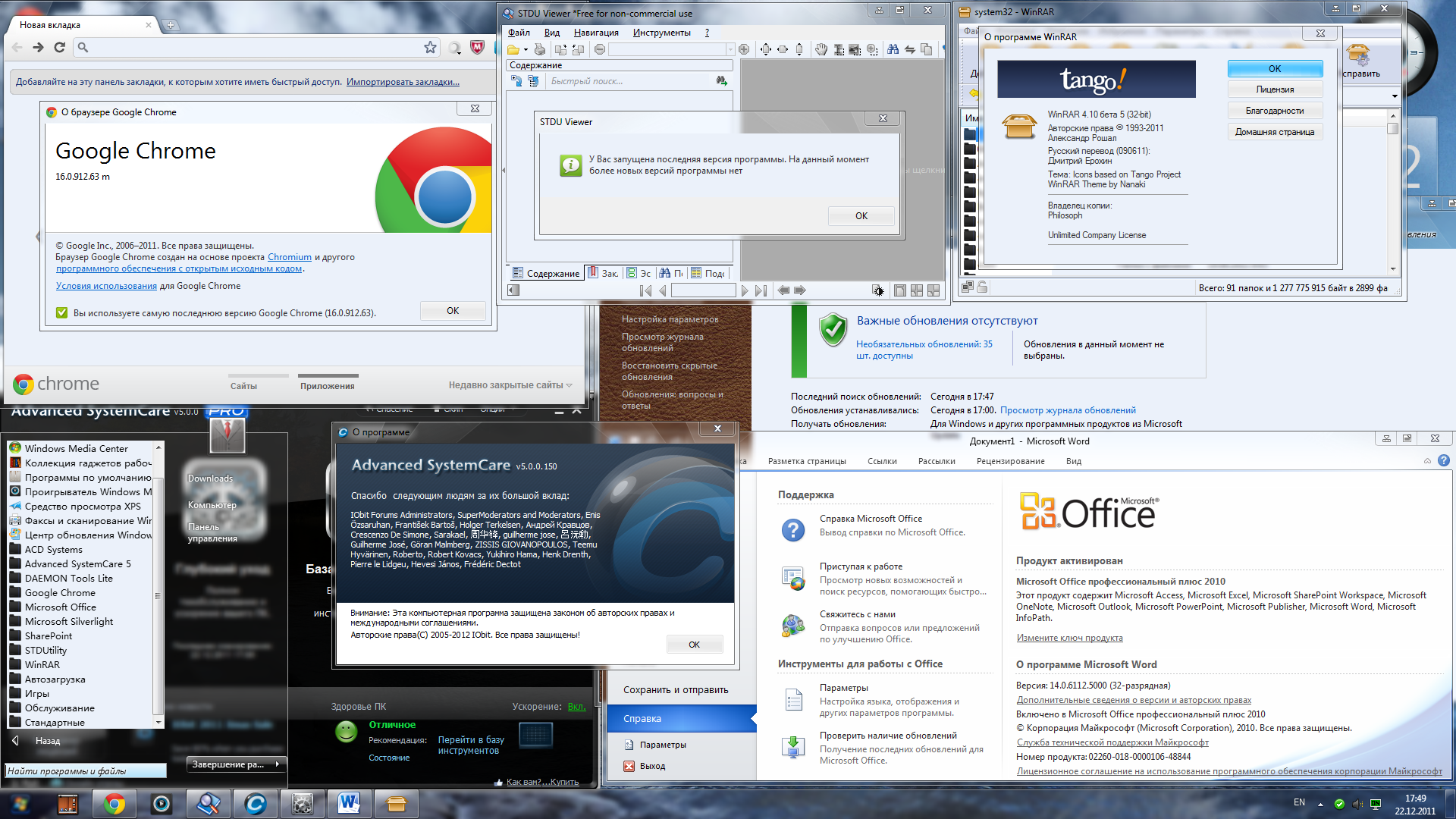Click Fit Page icon in STDU Viewer toolbar
1456x819 pixels.
click(x=766, y=50)
